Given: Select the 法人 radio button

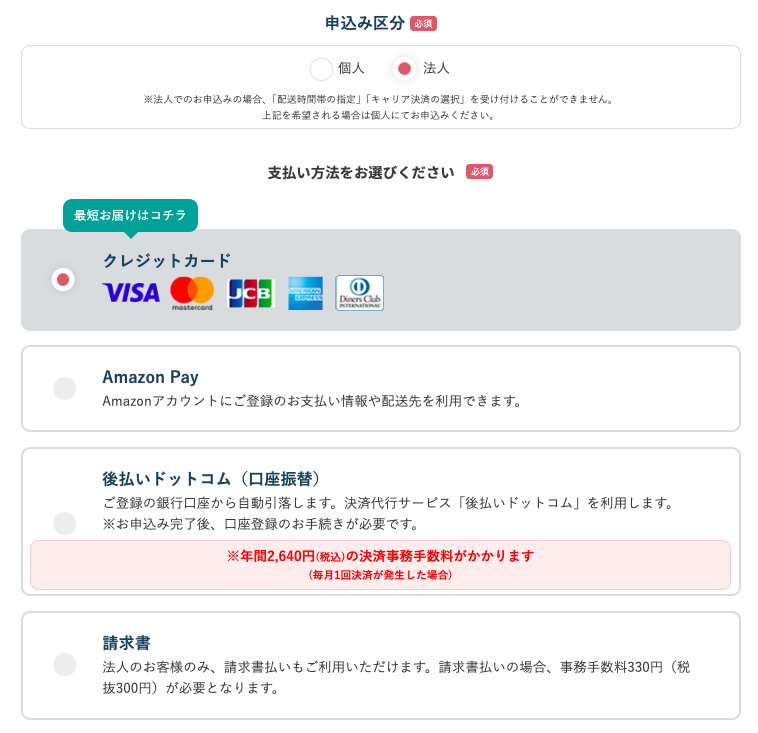Looking at the screenshot, I should coord(405,69).
